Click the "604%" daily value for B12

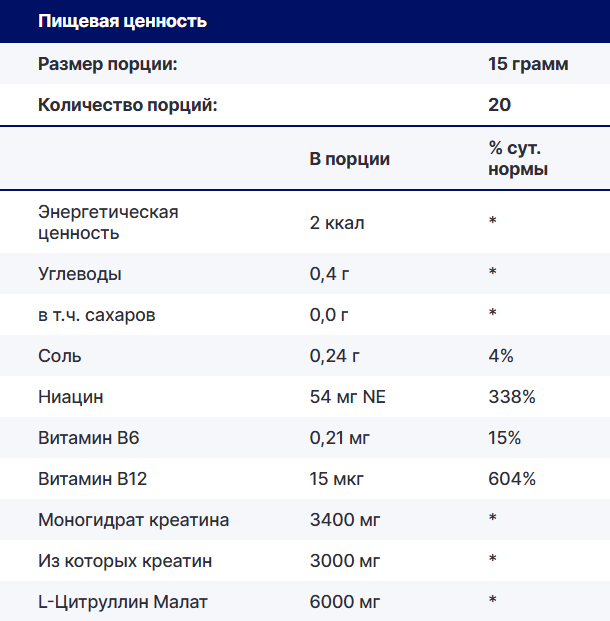click(x=512, y=479)
